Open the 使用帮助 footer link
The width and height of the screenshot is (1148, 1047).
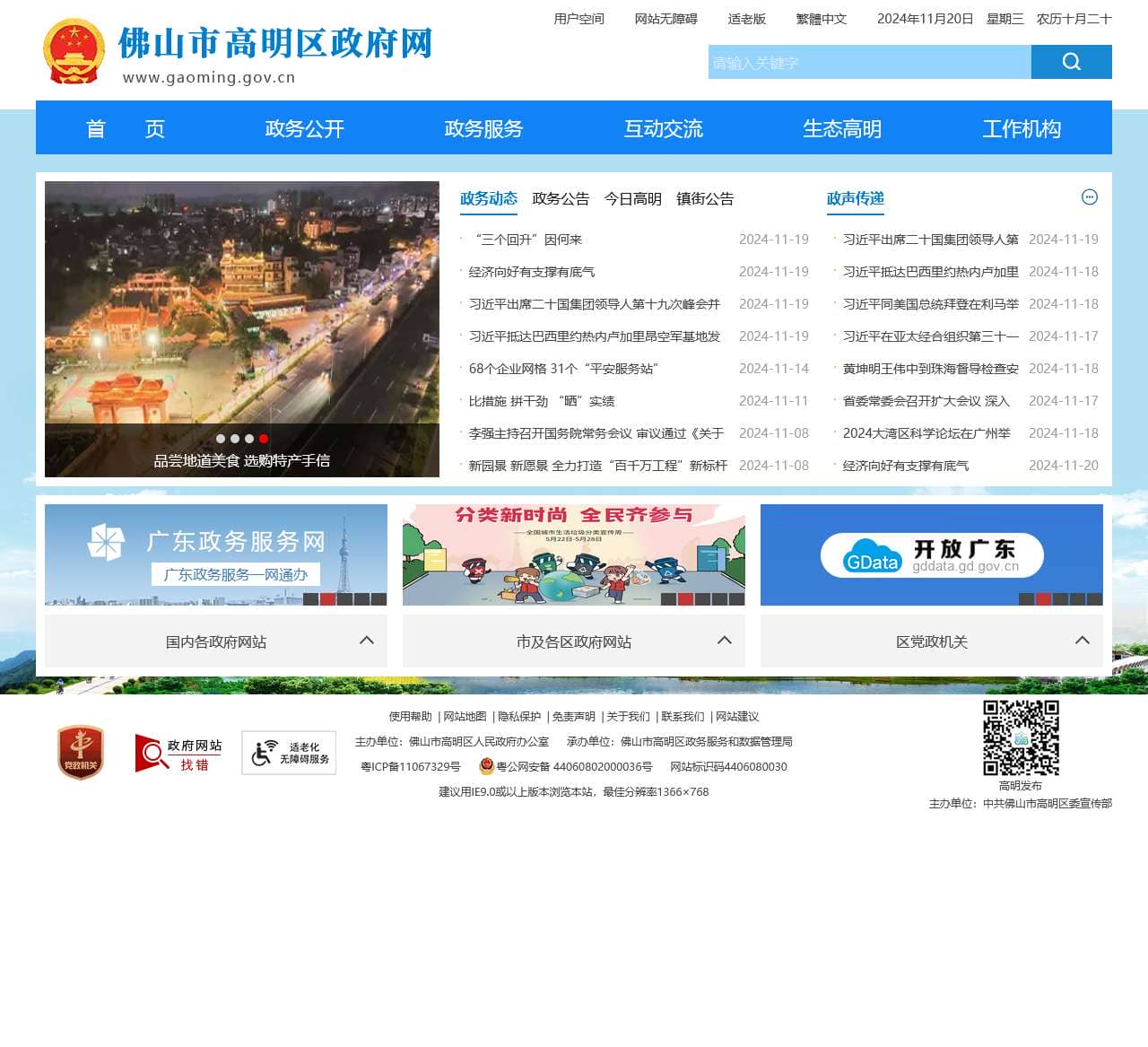pyautogui.click(x=411, y=717)
